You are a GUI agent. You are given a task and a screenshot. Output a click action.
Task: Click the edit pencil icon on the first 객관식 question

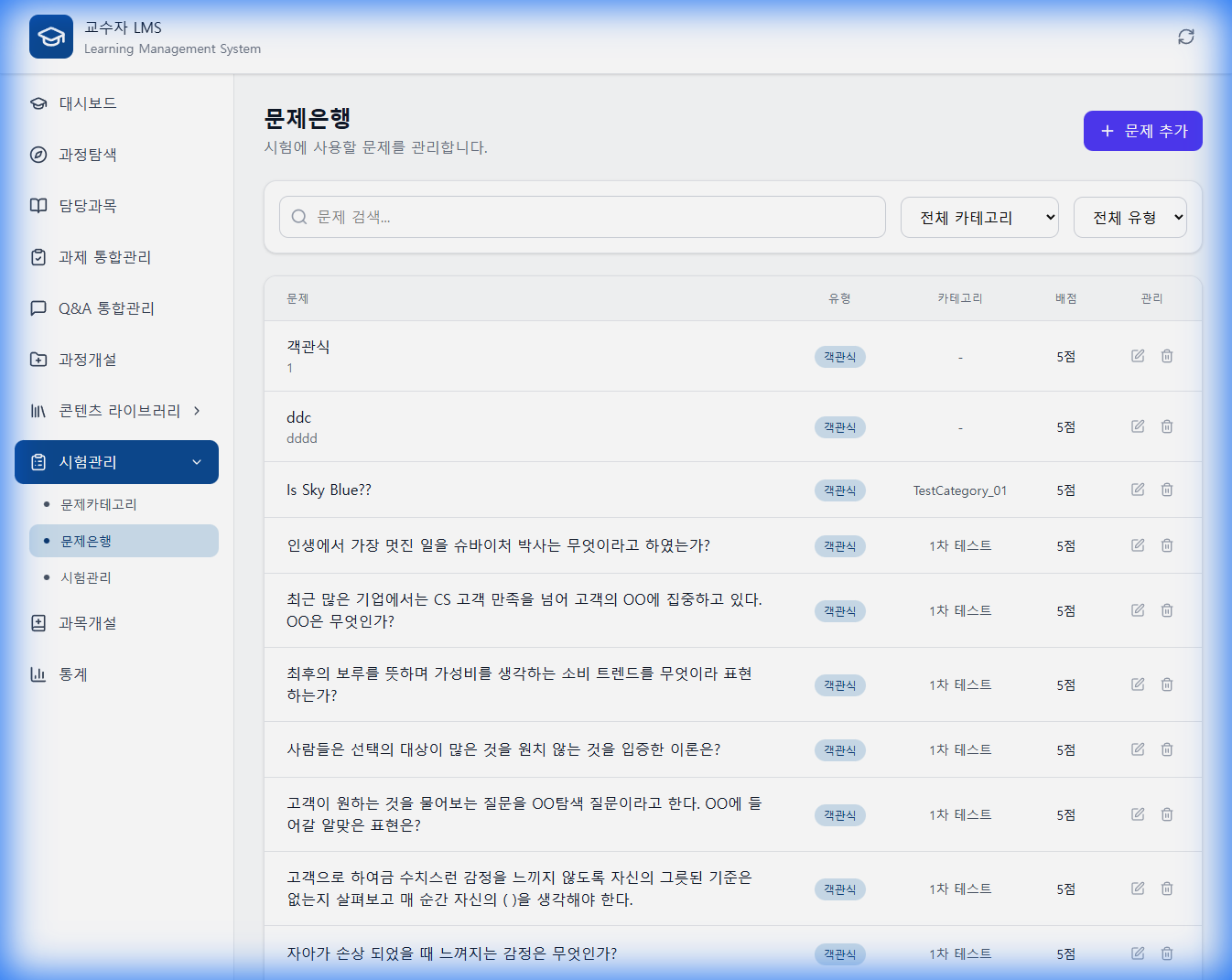click(x=1137, y=356)
